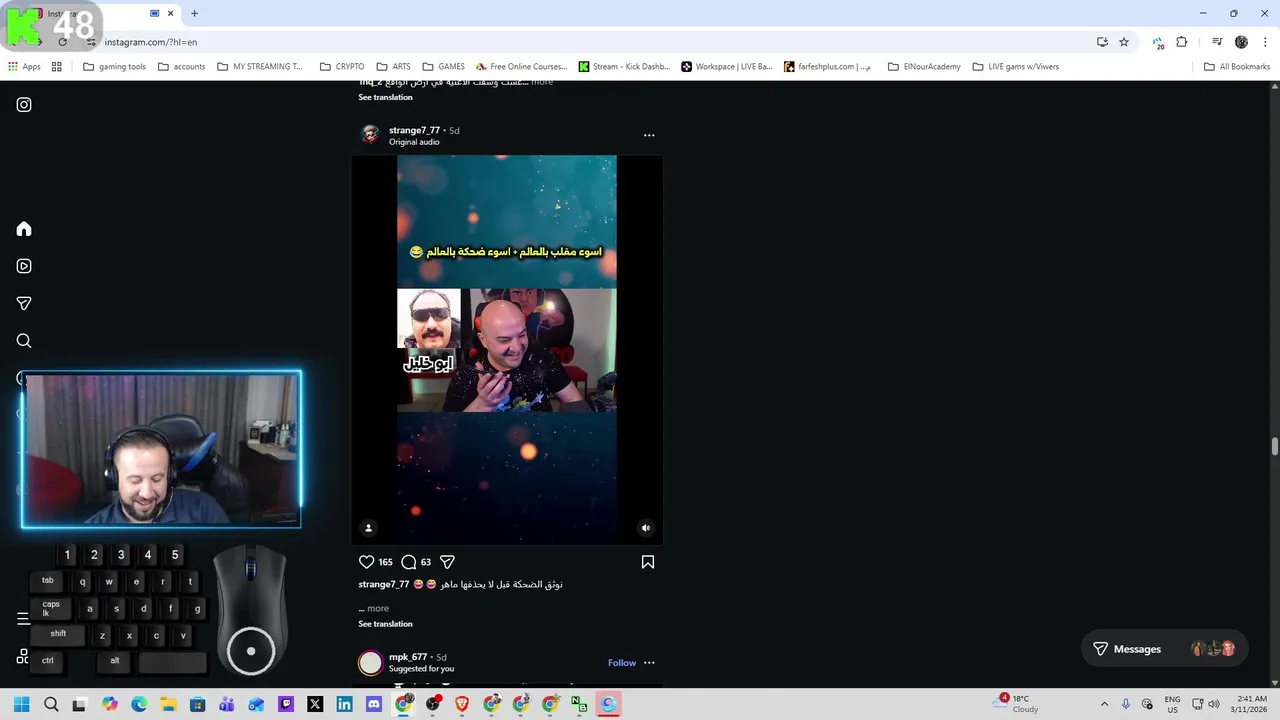Open the Windows Start menu

click(x=22, y=704)
